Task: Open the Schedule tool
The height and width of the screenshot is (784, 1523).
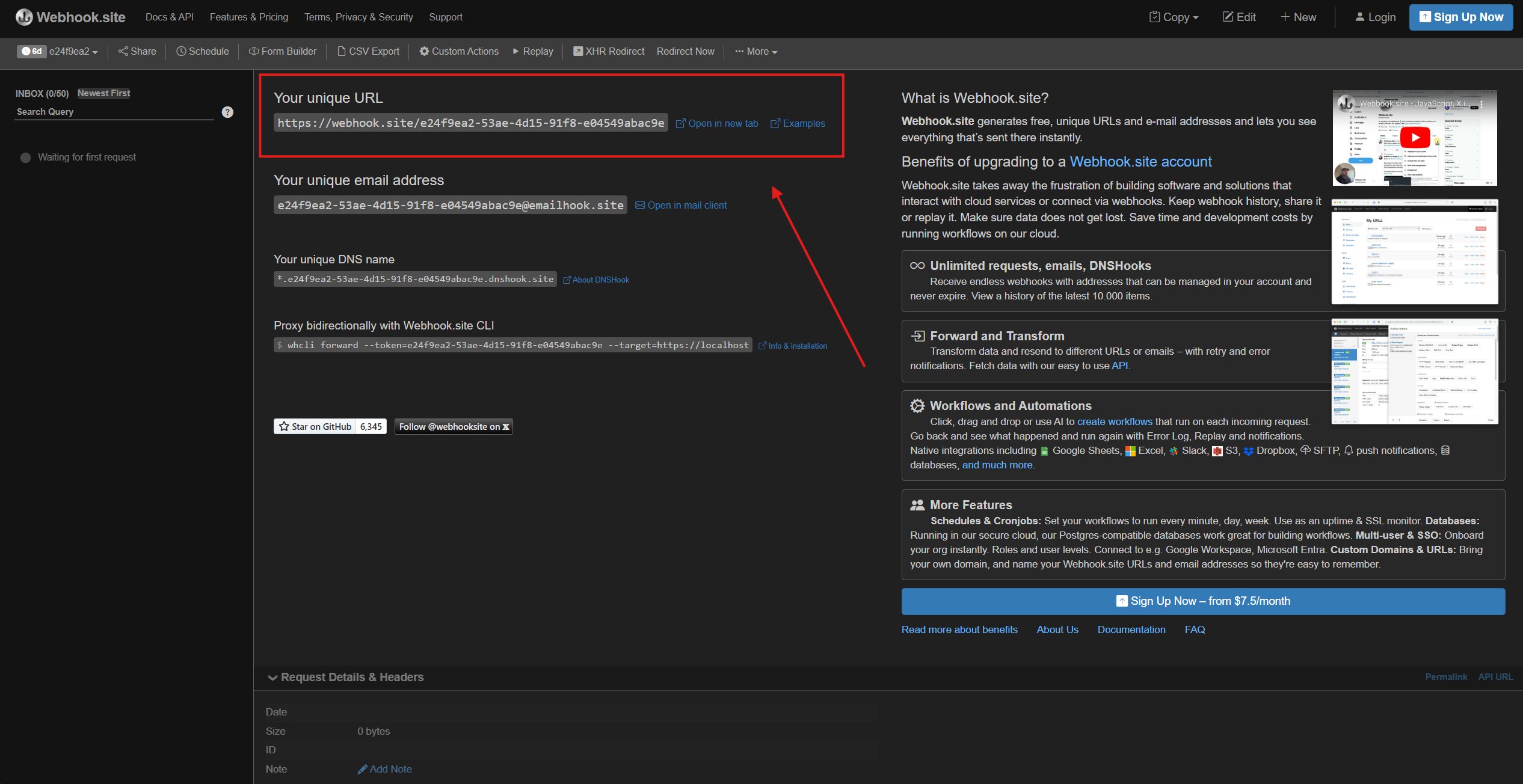Action: (x=203, y=51)
